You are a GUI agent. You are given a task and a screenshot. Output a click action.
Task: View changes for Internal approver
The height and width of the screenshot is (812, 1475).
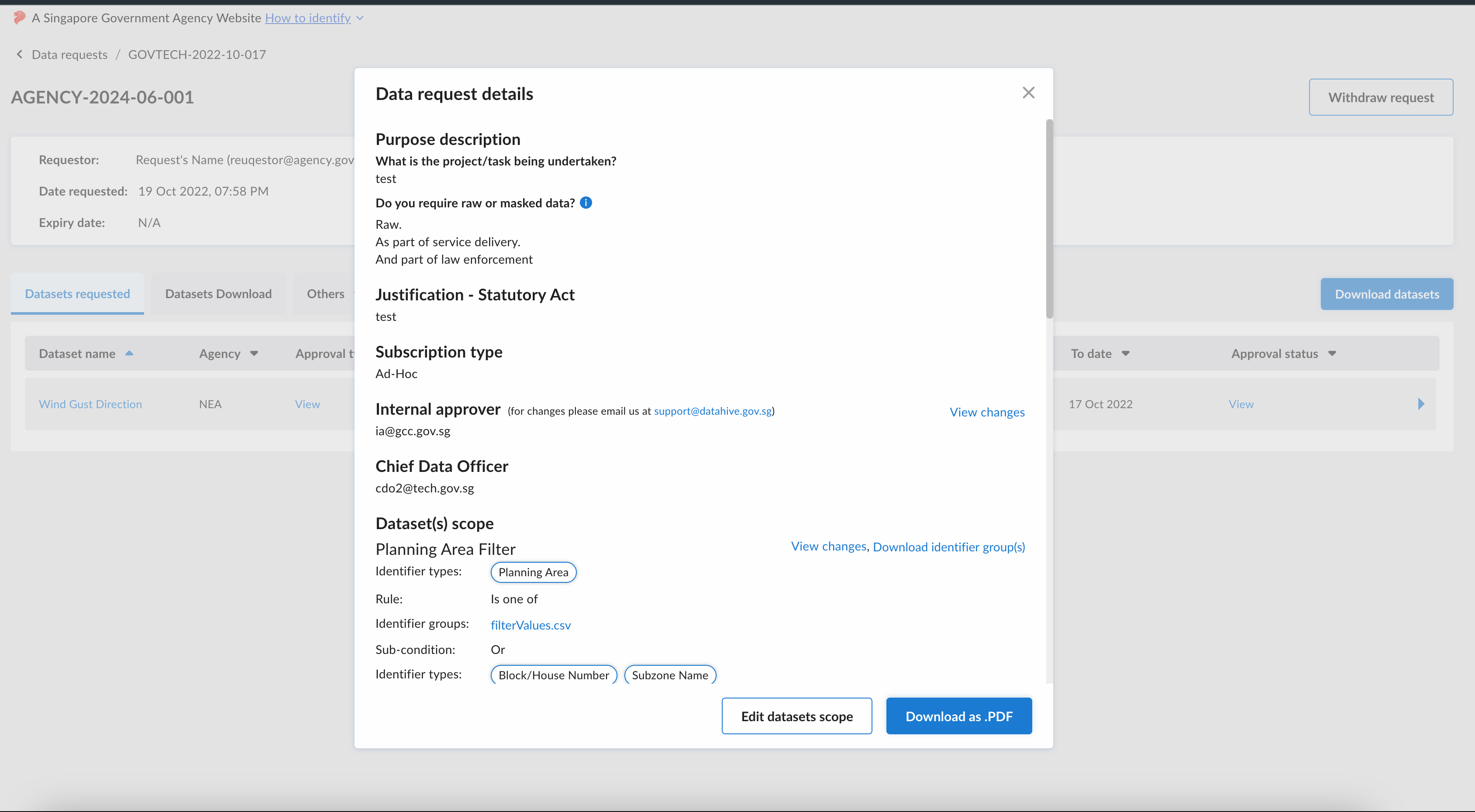[x=987, y=412]
